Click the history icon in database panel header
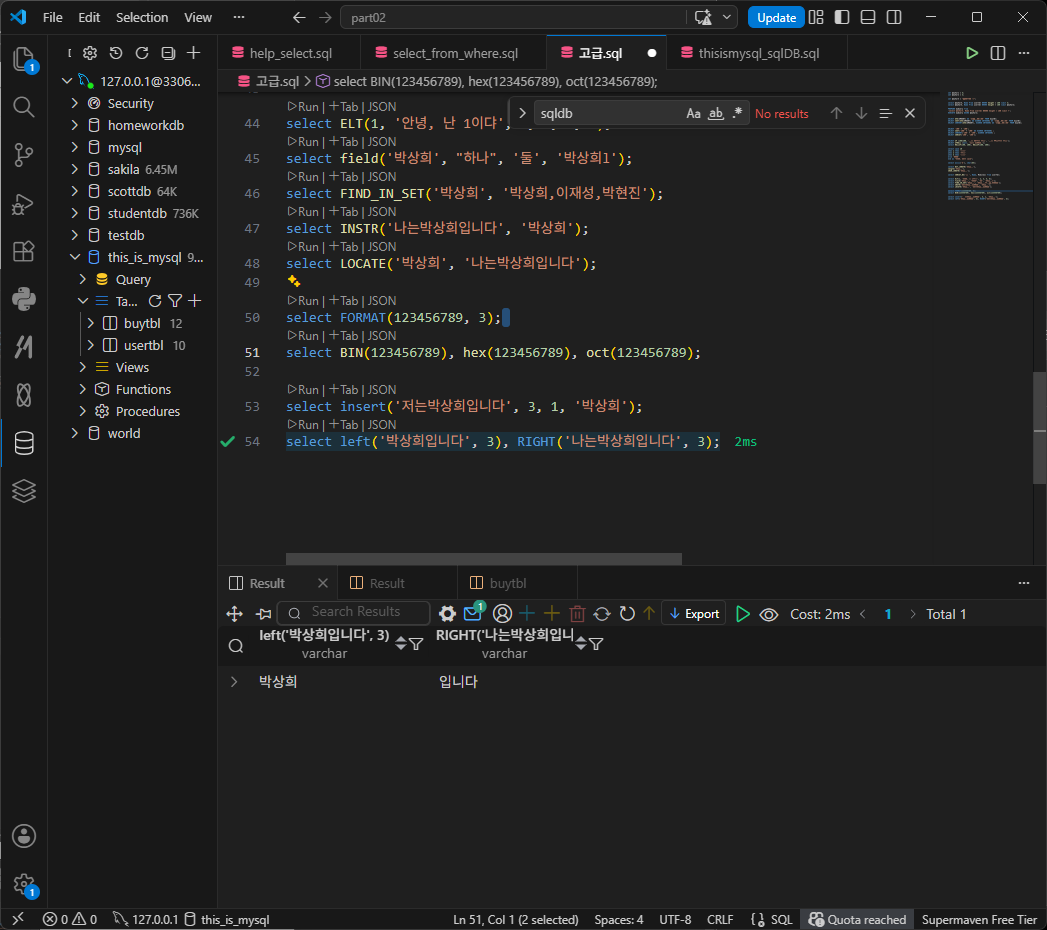This screenshot has height=930, width=1047. [116, 53]
